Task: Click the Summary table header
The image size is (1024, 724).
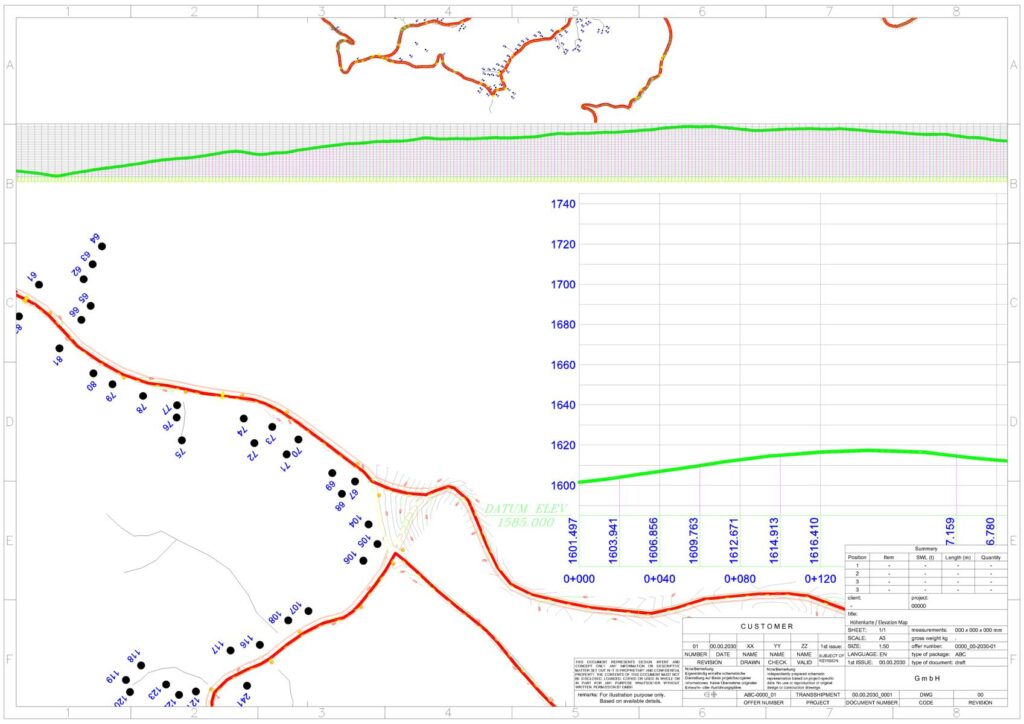Action: click(927, 549)
